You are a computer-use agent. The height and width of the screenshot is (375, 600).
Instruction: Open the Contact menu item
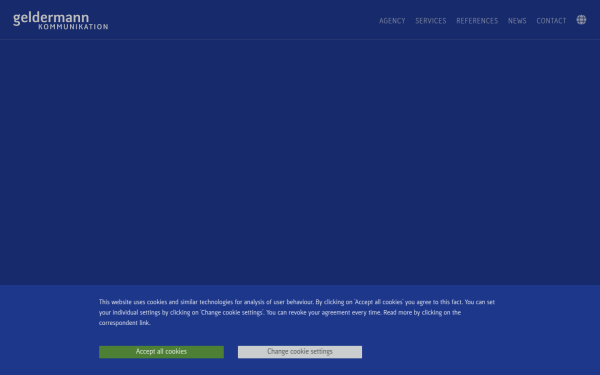551,21
